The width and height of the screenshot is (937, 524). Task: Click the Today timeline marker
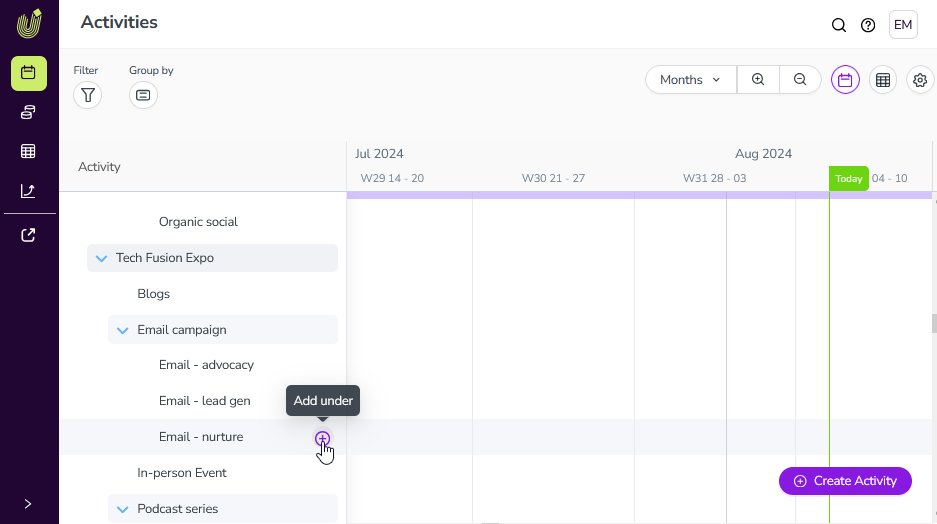pyautogui.click(x=848, y=179)
